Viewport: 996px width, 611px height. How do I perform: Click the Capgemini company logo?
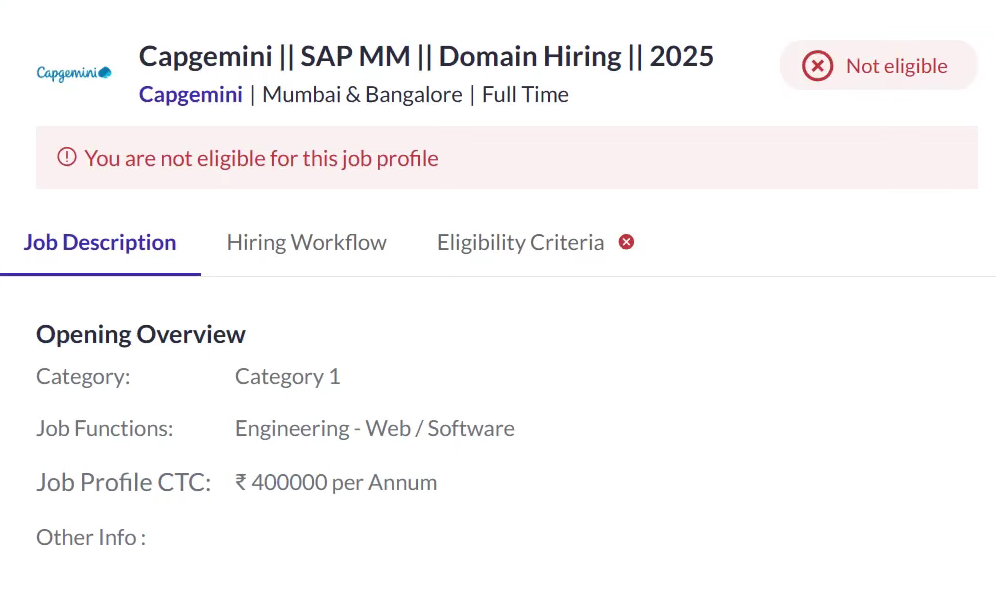coord(74,73)
